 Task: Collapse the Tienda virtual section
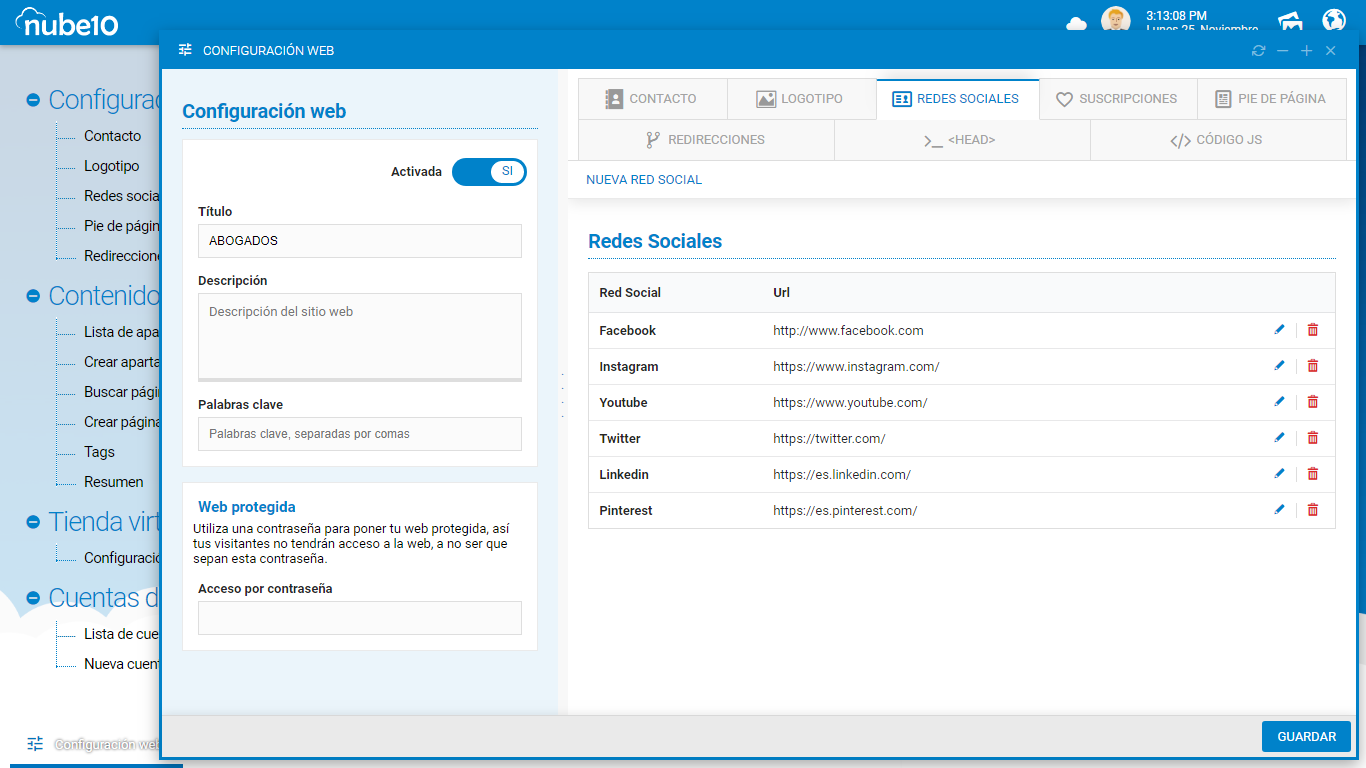(33, 522)
